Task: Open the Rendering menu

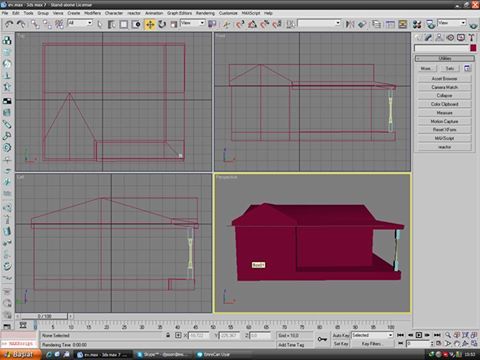Action: point(205,13)
